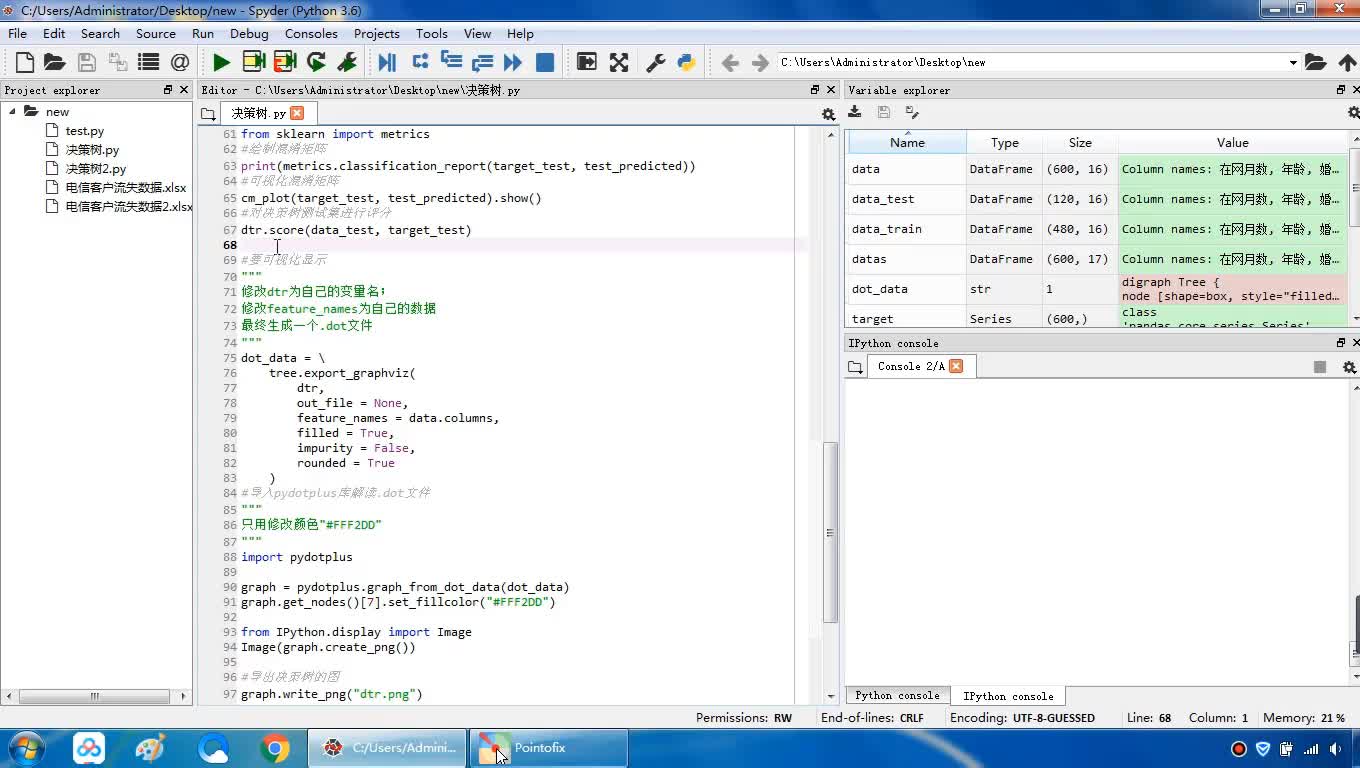1360x768 pixels.
Task: Collapse the 'new' project folder
Action: click(13, 112)
